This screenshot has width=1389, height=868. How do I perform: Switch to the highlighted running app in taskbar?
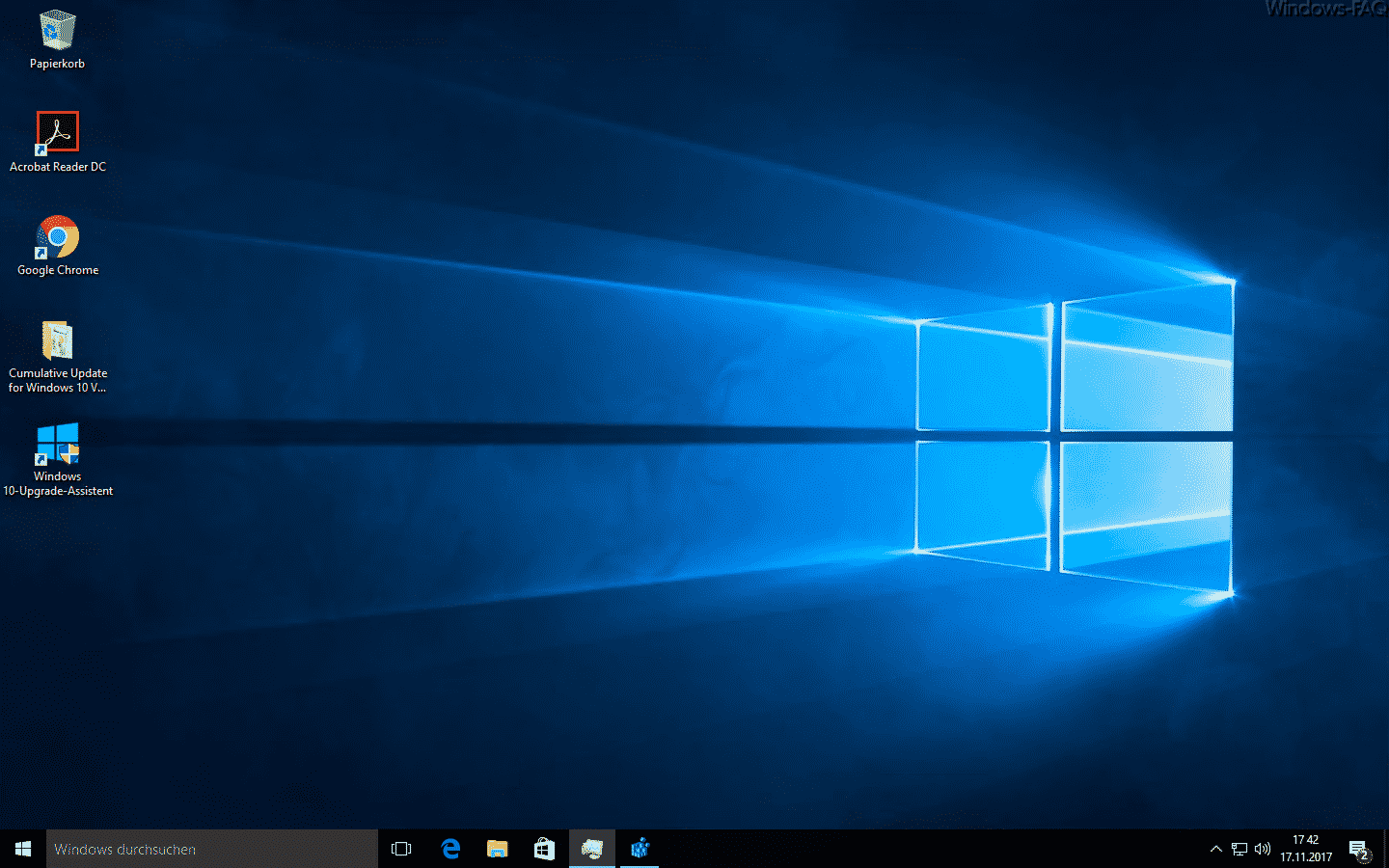(x=591, y=849)
